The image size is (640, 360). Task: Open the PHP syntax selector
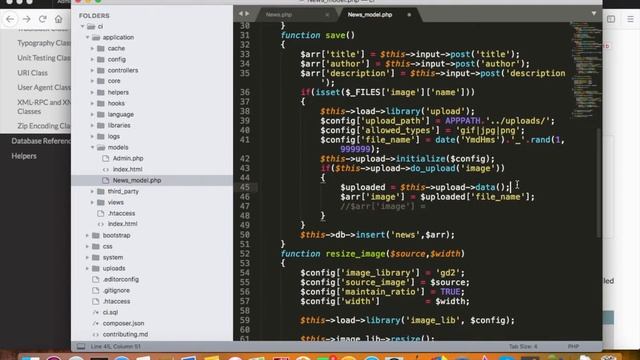point(573,347)
